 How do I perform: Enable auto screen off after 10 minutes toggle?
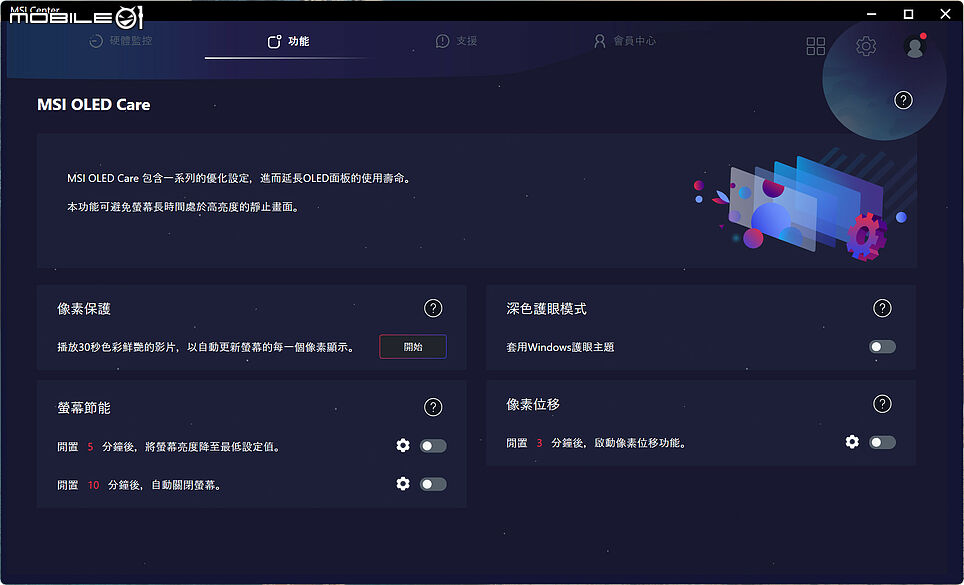(433, 484)
